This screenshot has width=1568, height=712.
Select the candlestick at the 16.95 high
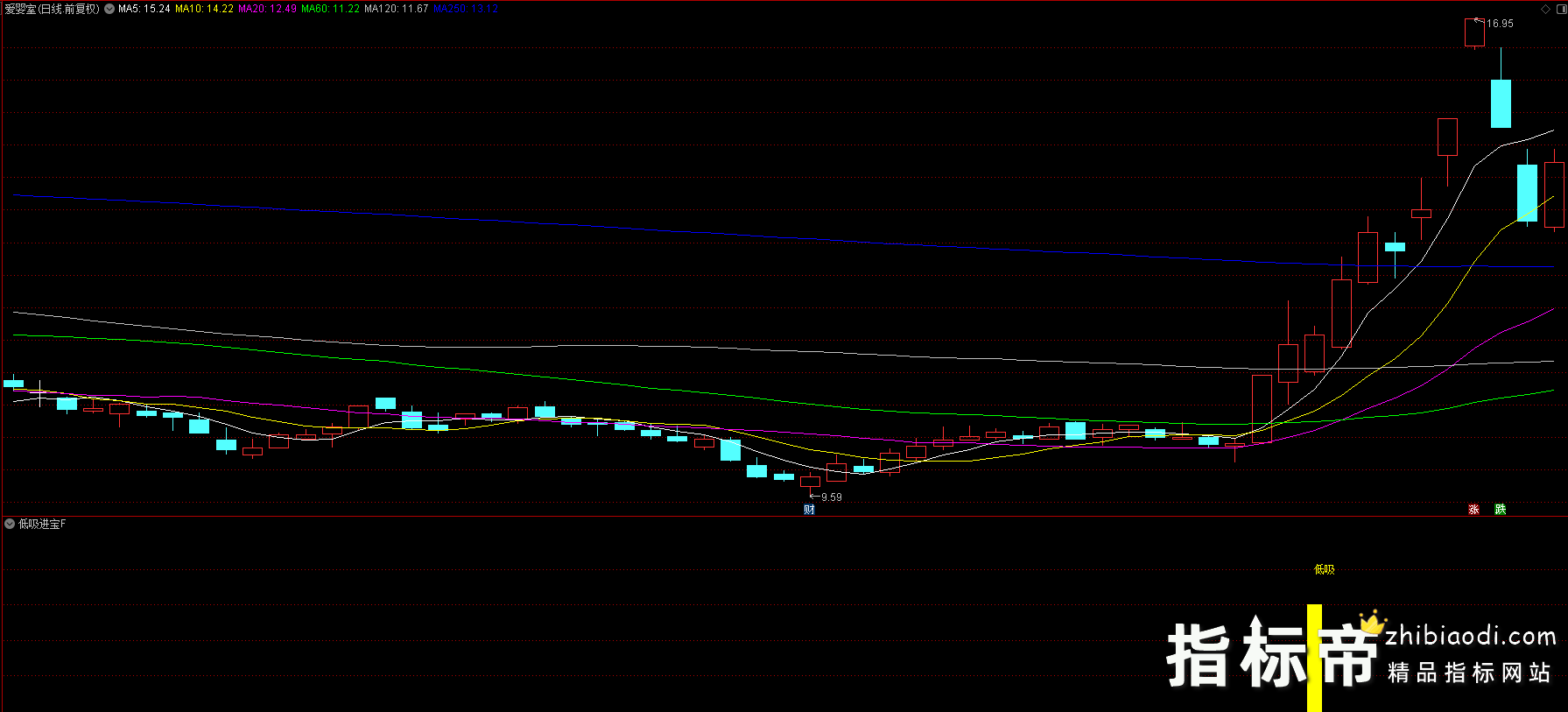[x=1474, y=32]
